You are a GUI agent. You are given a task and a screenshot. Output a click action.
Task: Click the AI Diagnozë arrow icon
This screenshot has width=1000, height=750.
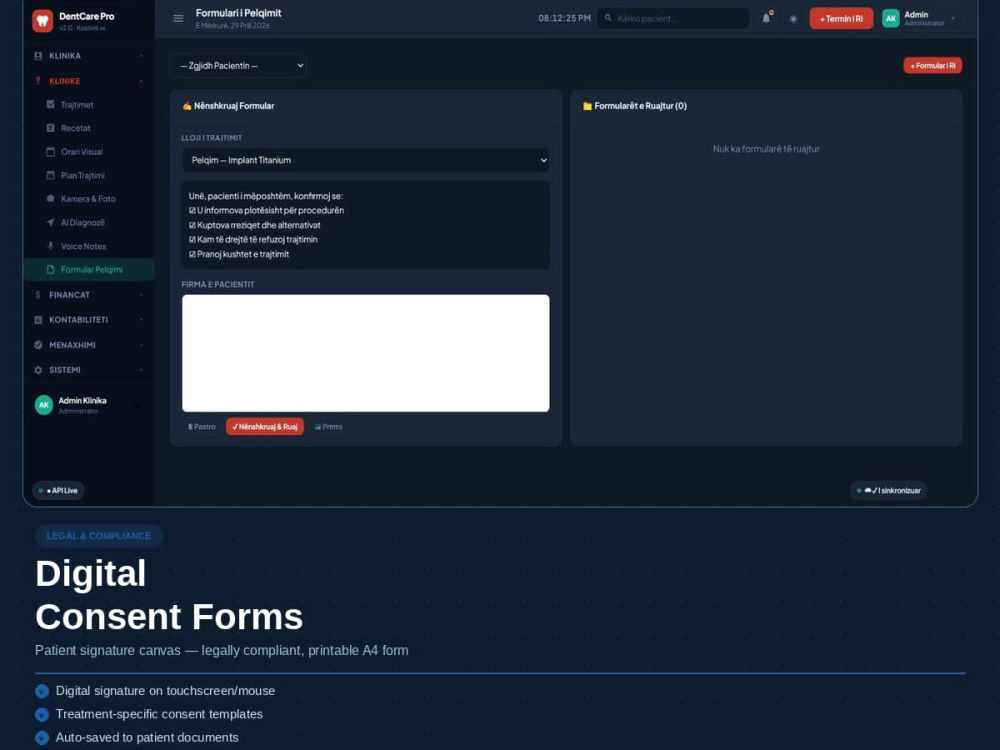pyautogui.click(x=50, y=223)
